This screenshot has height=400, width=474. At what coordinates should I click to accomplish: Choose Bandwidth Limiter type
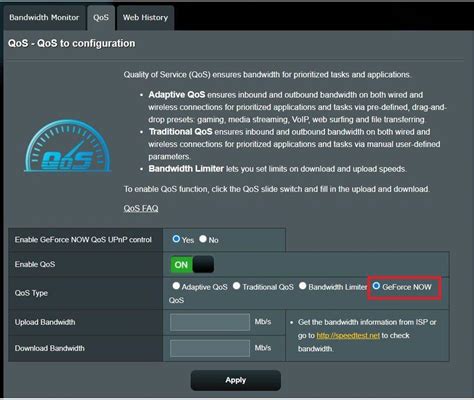tap(302, 286)
